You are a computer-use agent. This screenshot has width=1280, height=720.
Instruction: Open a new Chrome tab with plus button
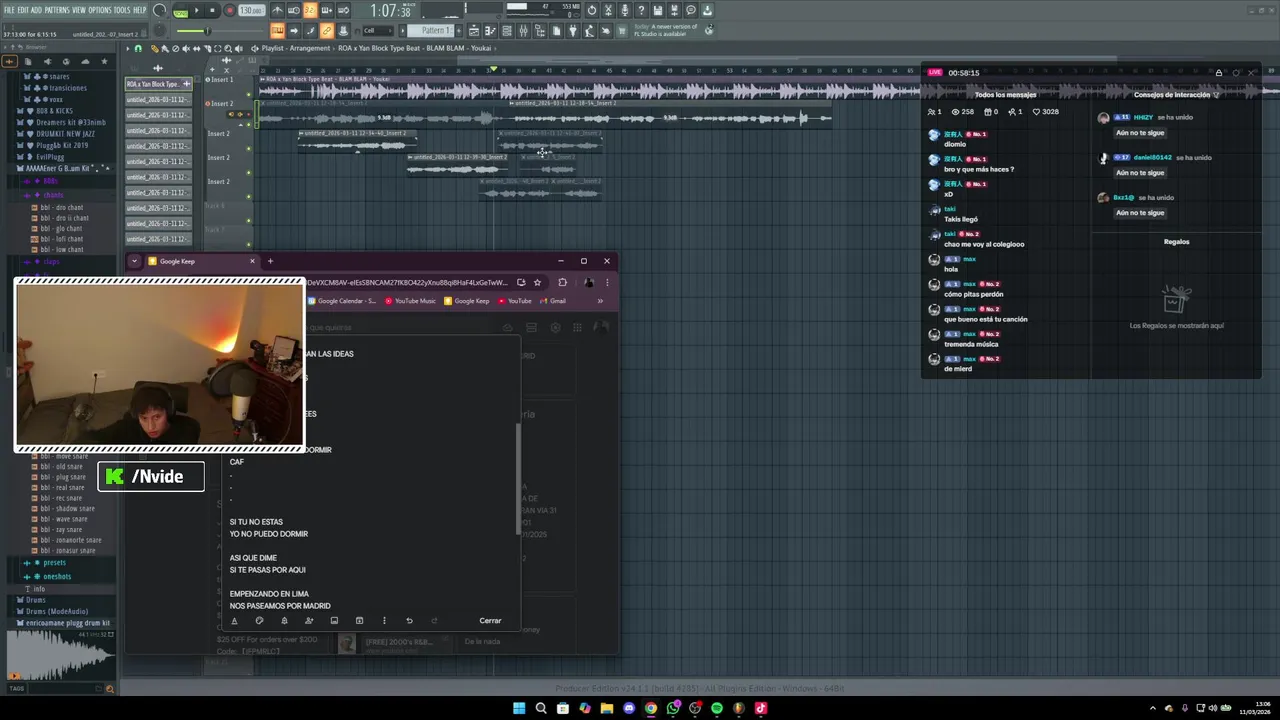click(270, 261)
